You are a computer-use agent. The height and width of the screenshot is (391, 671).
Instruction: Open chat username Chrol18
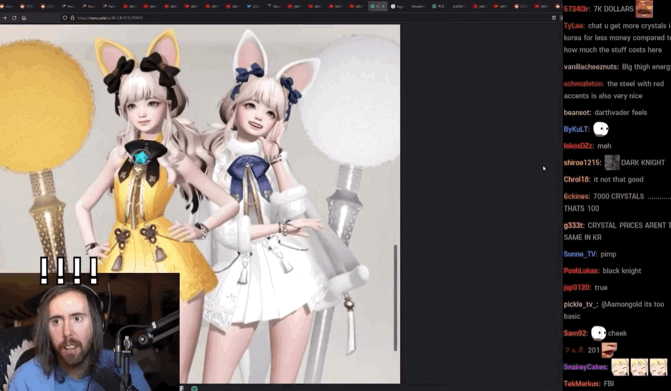click(x=577, y=180)
